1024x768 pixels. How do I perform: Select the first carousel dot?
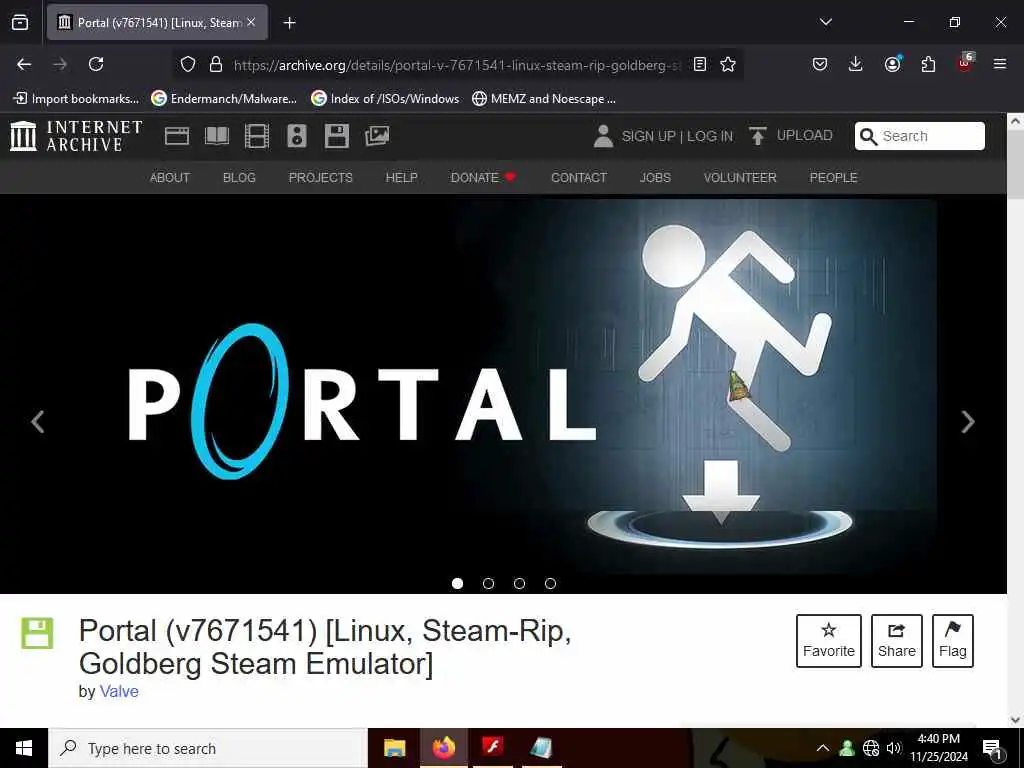click(x=457, y=583)
